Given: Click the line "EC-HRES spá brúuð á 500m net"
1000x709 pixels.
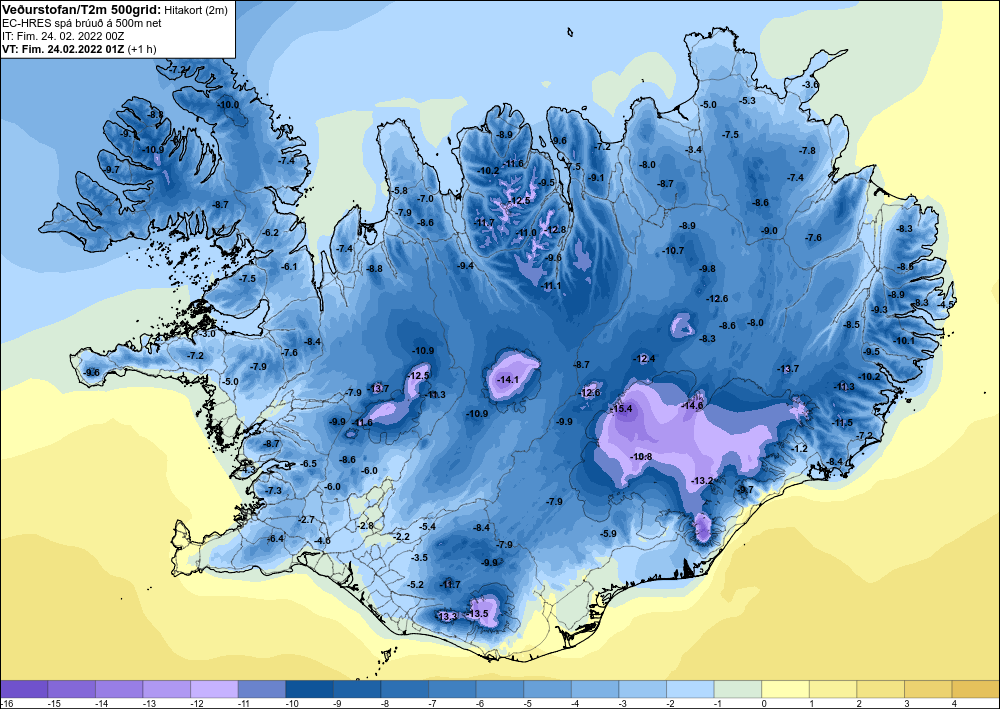Looking at the screenshot, I should tap(82, 23).
